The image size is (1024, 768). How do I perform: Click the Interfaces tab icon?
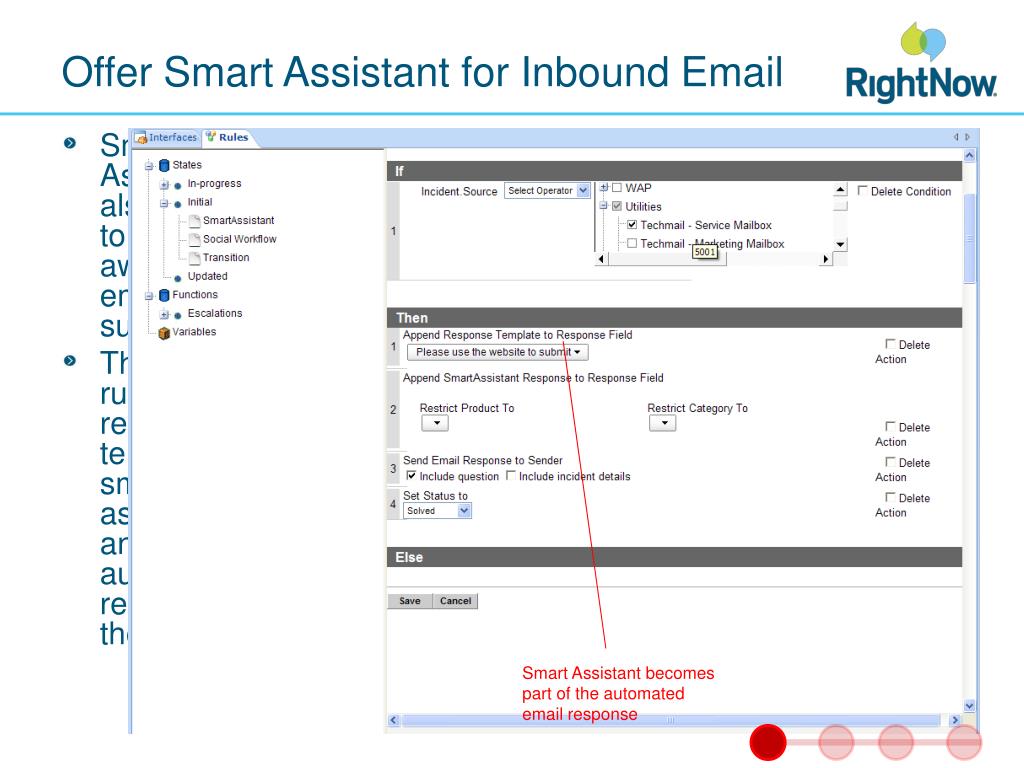[x=140, y=138]
